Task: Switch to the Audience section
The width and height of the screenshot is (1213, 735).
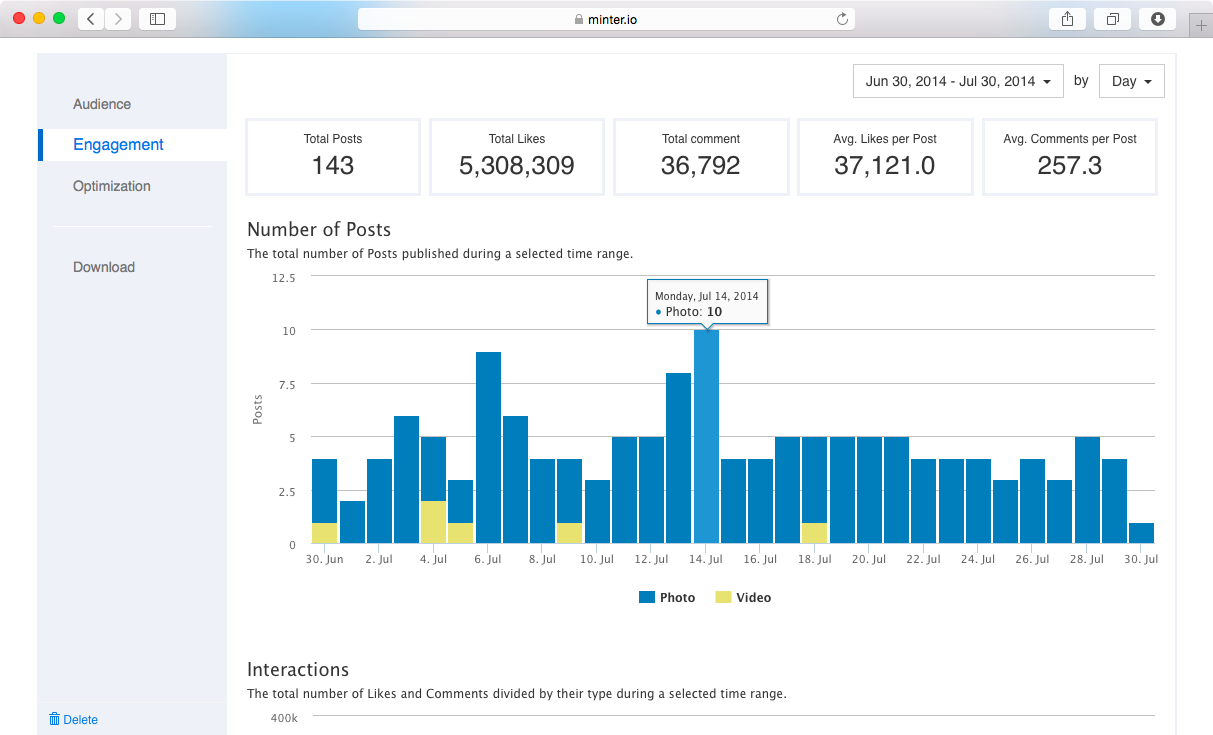Action: coord(101,104)
